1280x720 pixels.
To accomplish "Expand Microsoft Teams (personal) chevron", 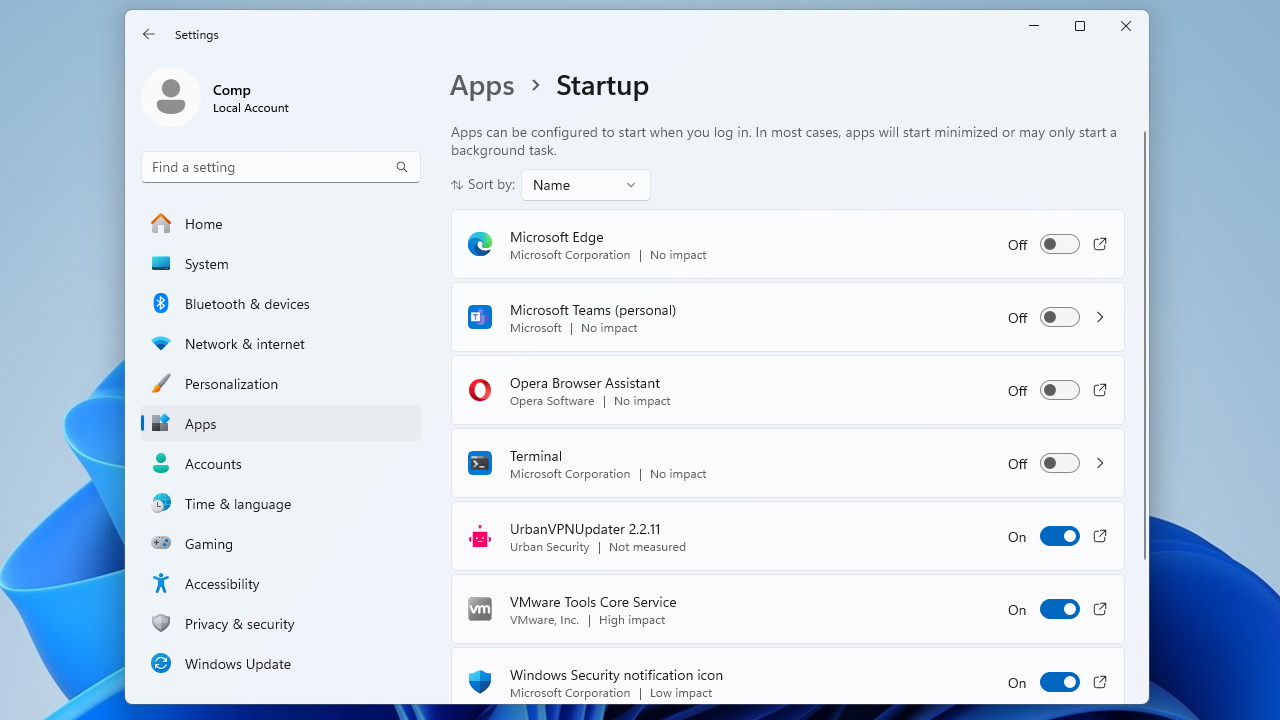I will pos(1100,317).
